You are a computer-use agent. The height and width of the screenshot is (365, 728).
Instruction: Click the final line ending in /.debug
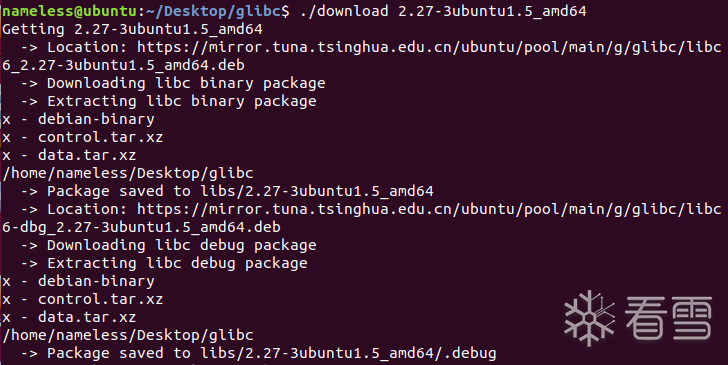(x=258, y=354)
